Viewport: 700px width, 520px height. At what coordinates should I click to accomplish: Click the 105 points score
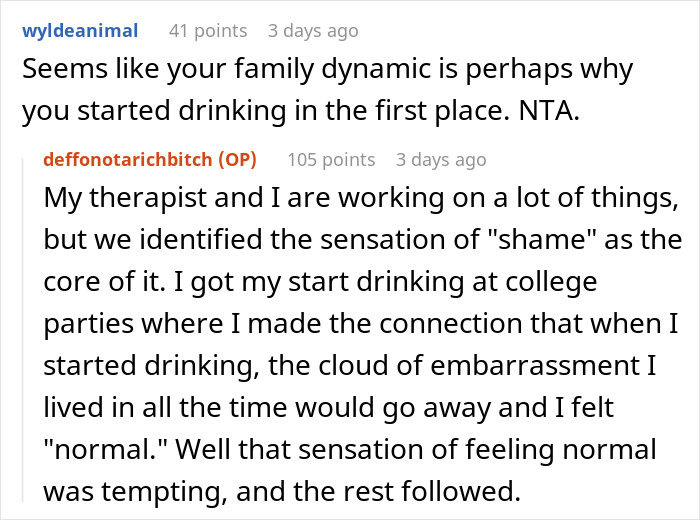(331, 160)
